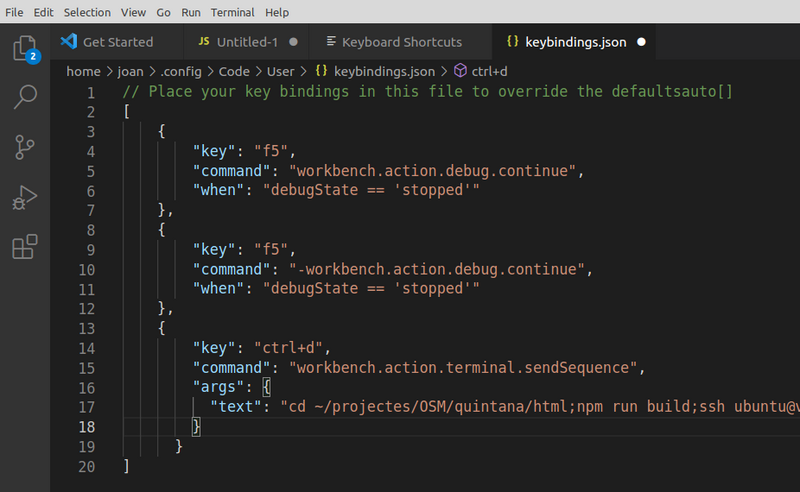Switch to the Get Started tab
This screenshot has width=800, height=492.
tap(117, 42)
